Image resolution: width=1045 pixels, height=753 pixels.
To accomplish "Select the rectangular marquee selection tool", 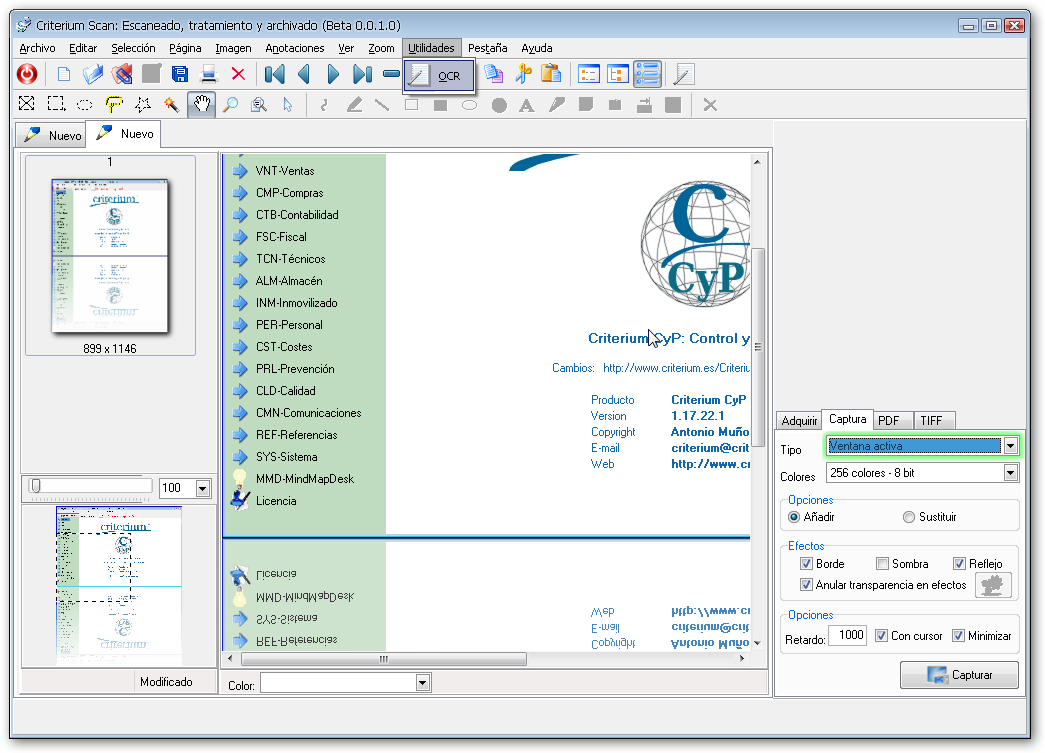I will 56,104.
